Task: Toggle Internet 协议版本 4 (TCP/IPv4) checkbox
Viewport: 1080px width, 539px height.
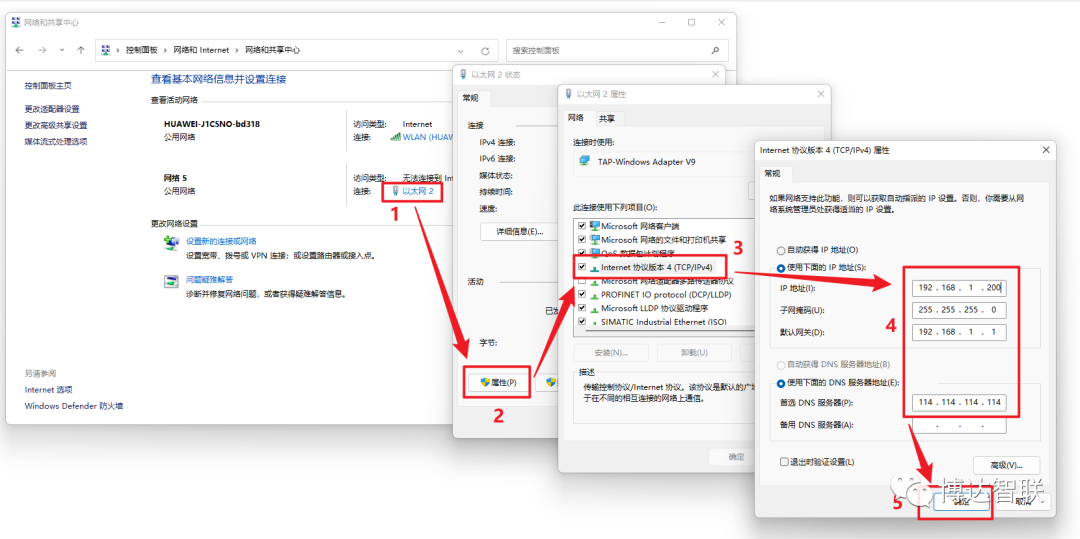Action: click(x=583, y=266)
